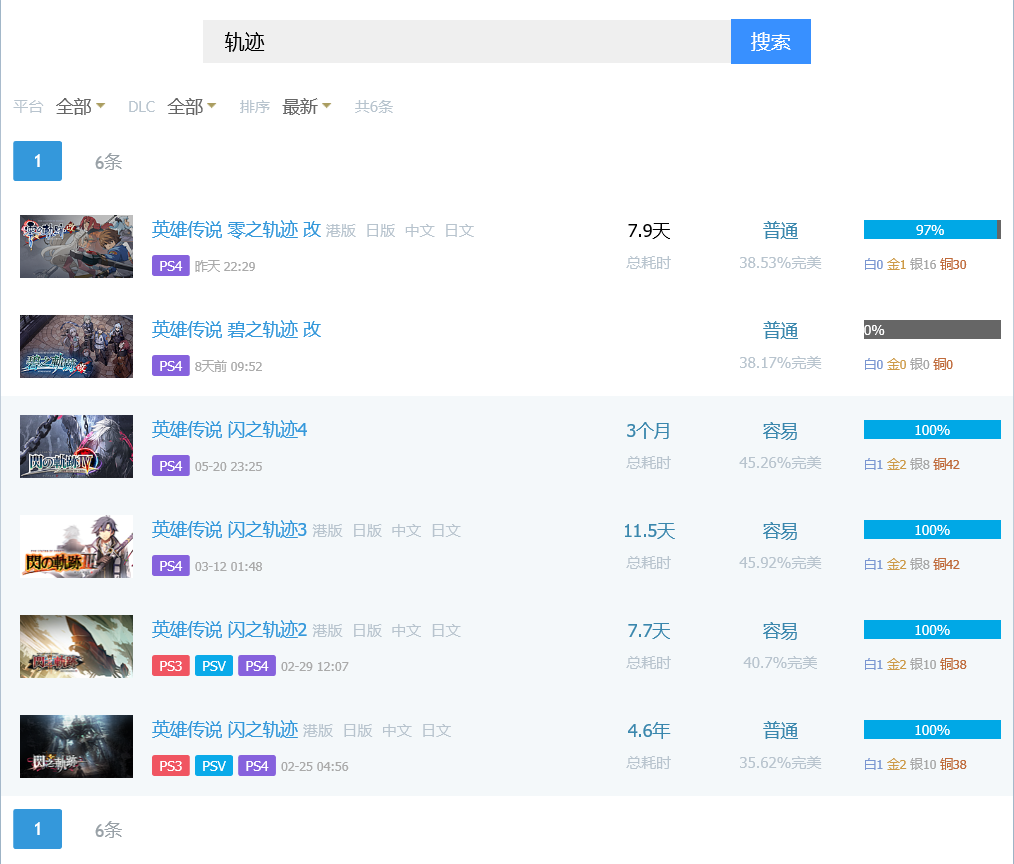Viewport: 1014px width, 864px height.
Task: Open the 排序 sort order dropdown
Action: pos(306,107)
